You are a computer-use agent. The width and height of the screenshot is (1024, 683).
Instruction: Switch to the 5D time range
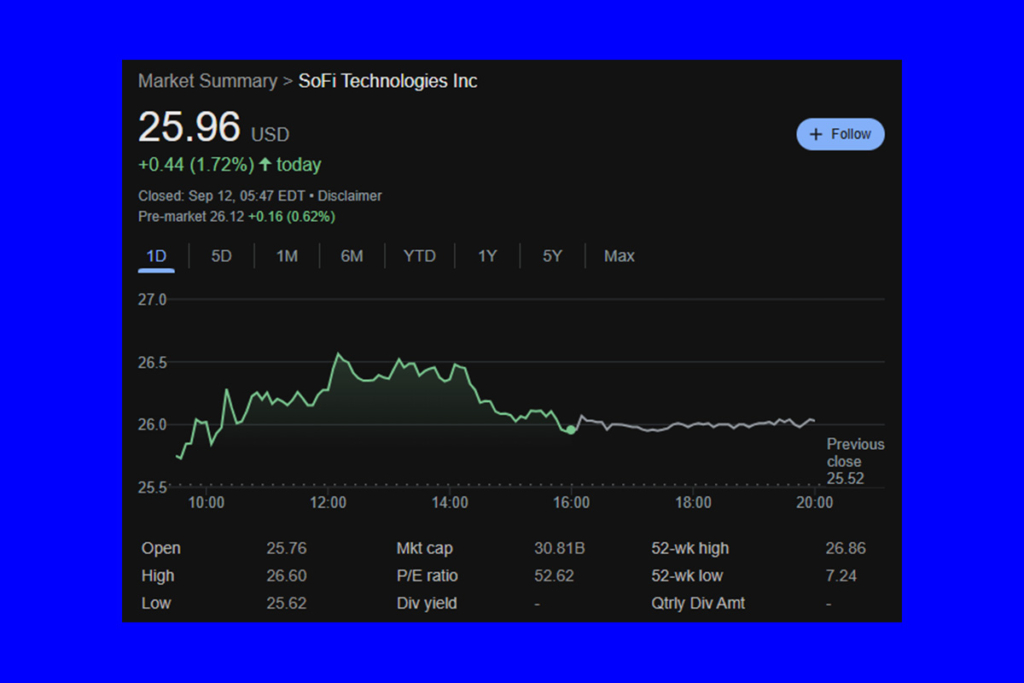[221, 256]
